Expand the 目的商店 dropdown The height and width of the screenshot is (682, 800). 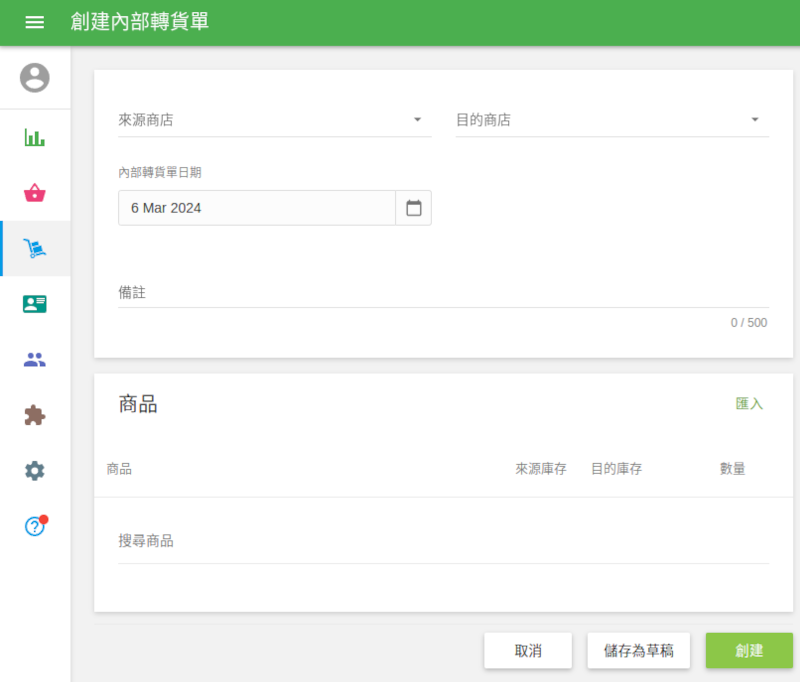pos(612,120)
